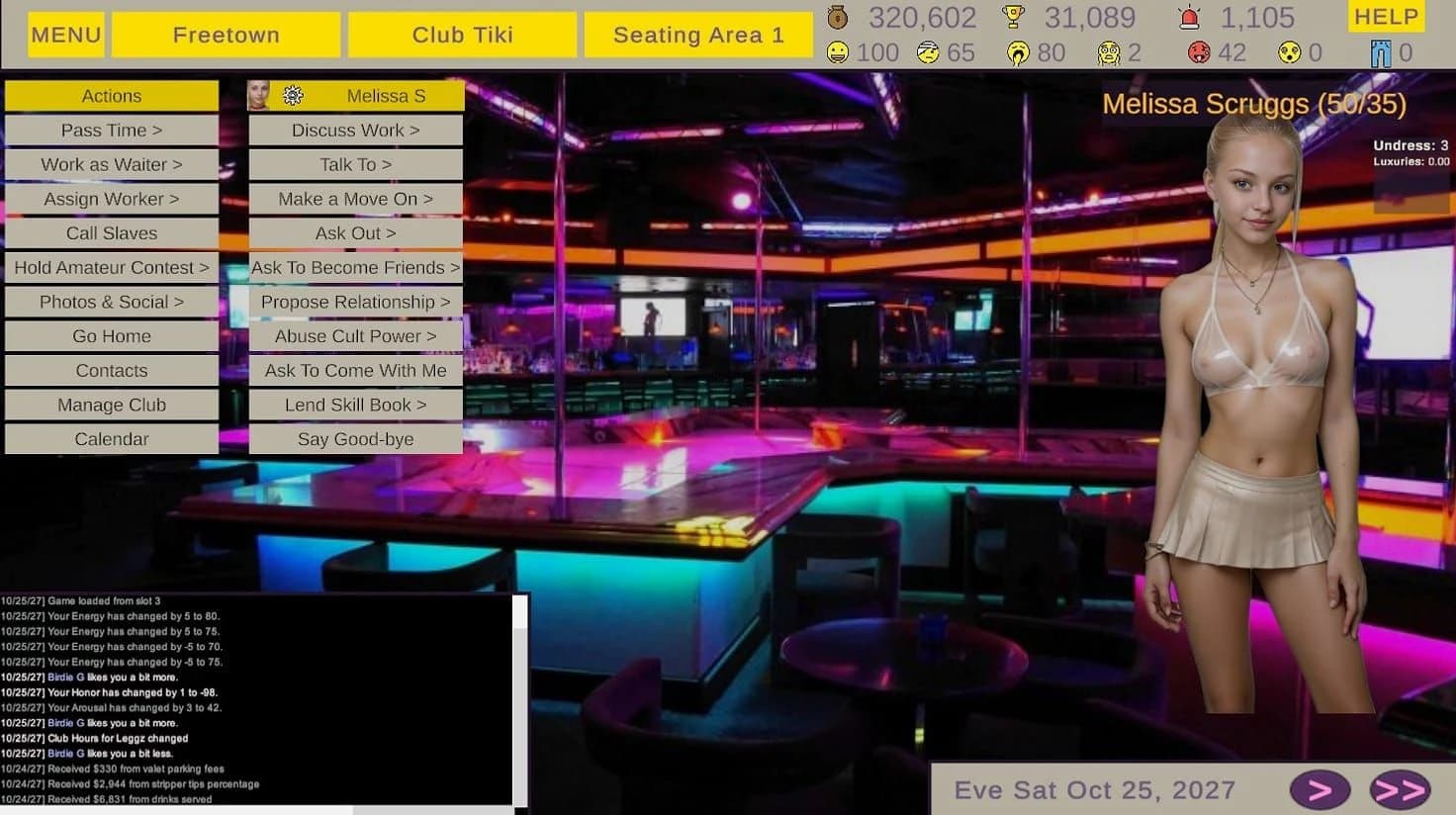The image size is (1456, 815).
Task: Click the blue jeans clothing icon
Action: click(x=1383, y=52)
